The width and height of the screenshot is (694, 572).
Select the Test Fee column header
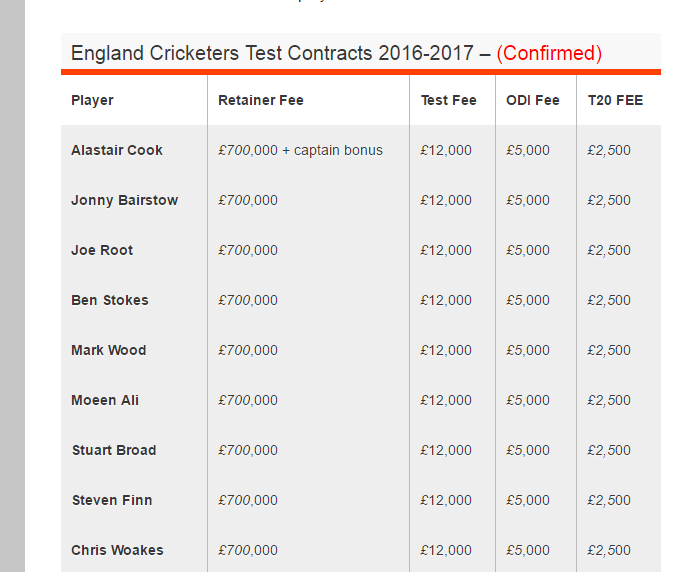click(448, 100)
